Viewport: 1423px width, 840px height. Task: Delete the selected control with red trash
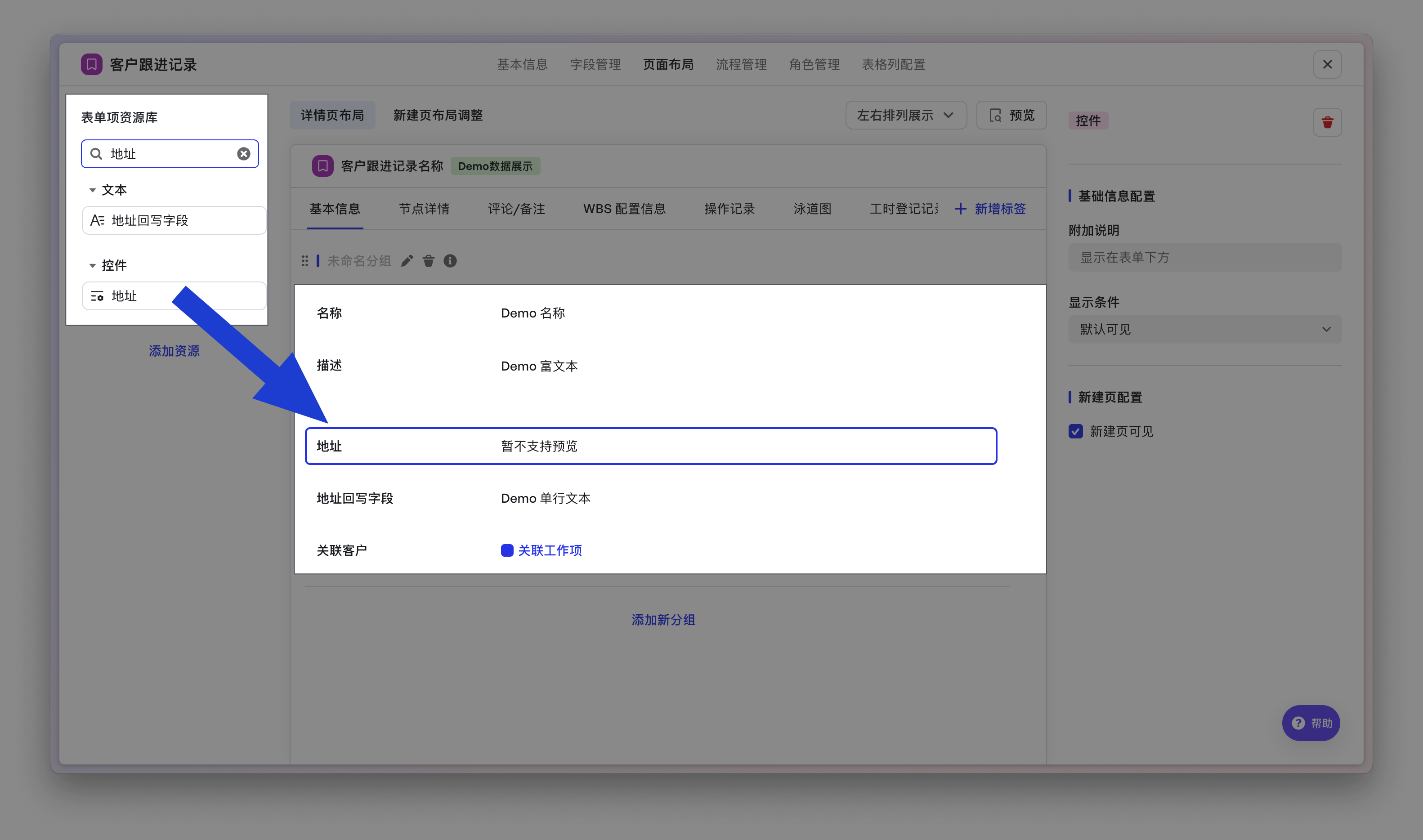coord(1327,122)
